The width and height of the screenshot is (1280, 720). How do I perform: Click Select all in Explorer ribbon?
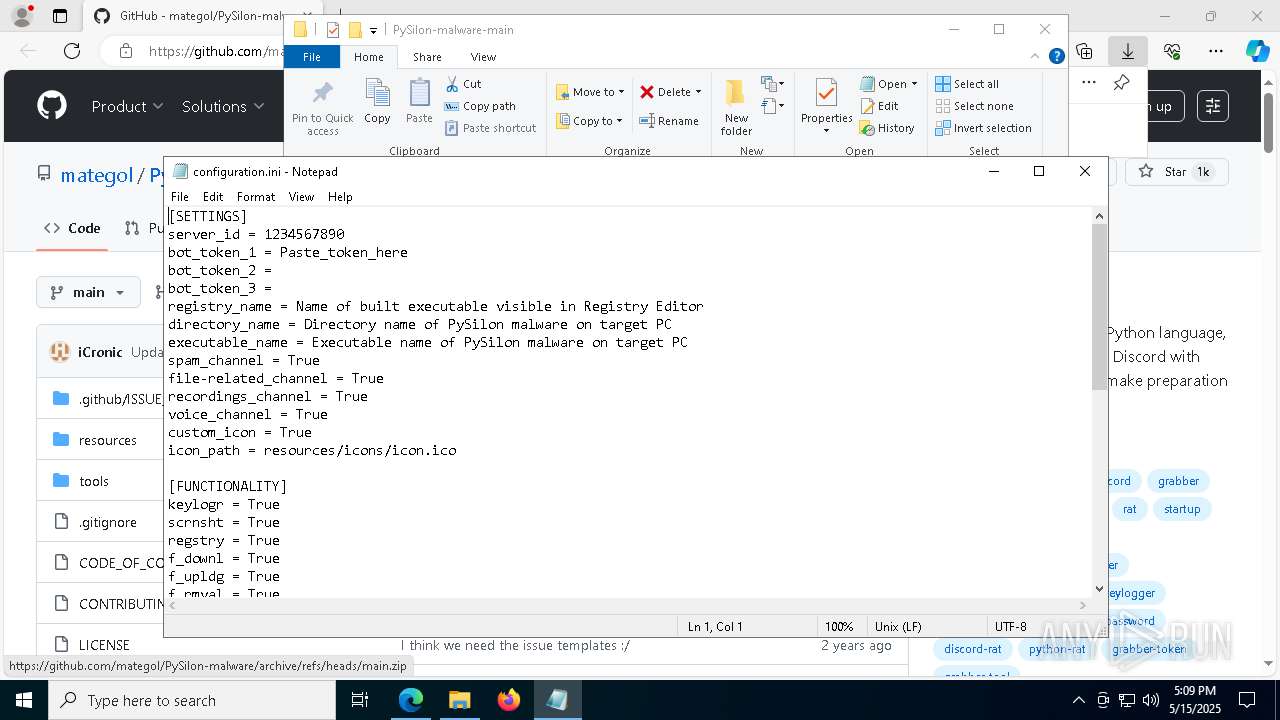[x=967, y=84]
